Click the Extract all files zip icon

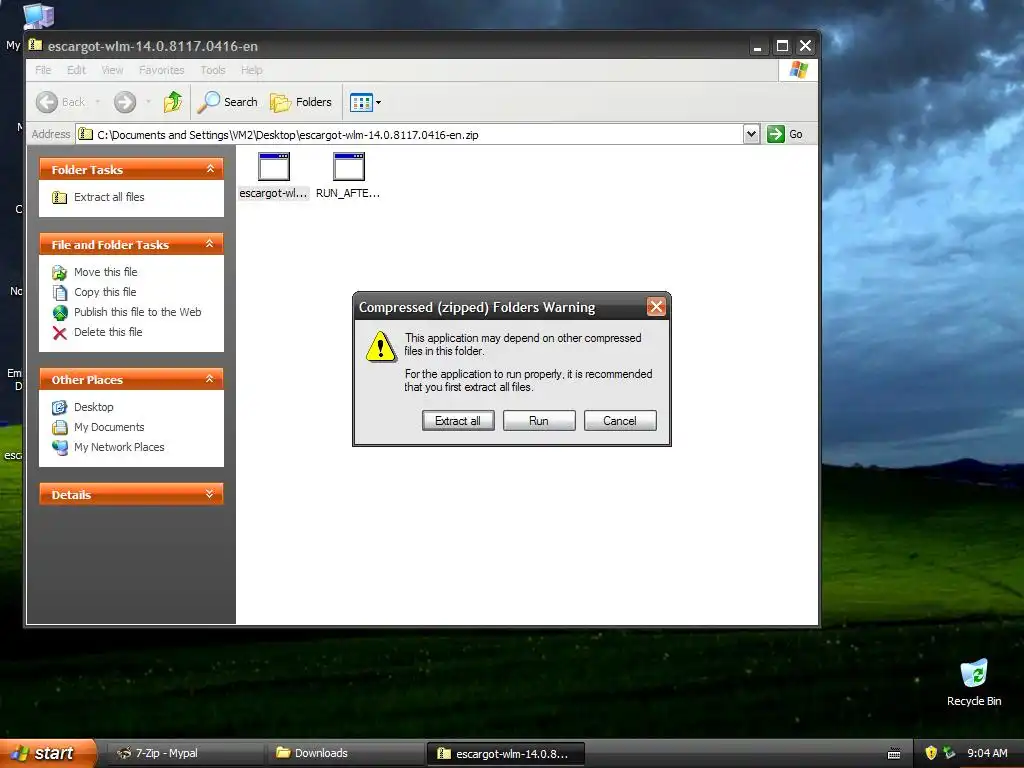[59, 197]
